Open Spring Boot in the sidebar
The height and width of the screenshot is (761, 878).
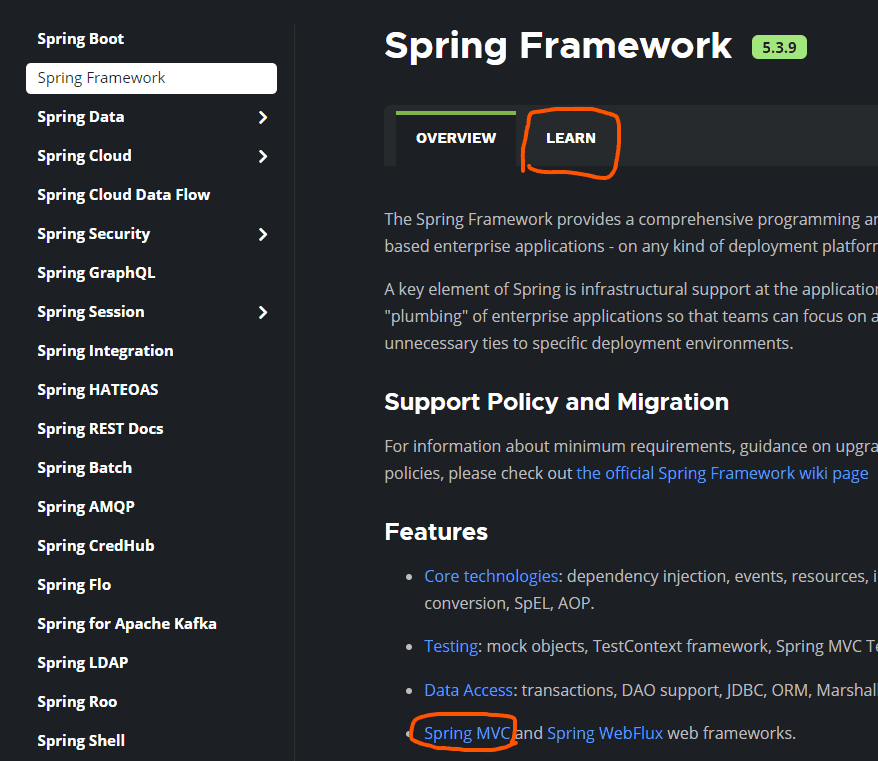click(x=81, y=39)
